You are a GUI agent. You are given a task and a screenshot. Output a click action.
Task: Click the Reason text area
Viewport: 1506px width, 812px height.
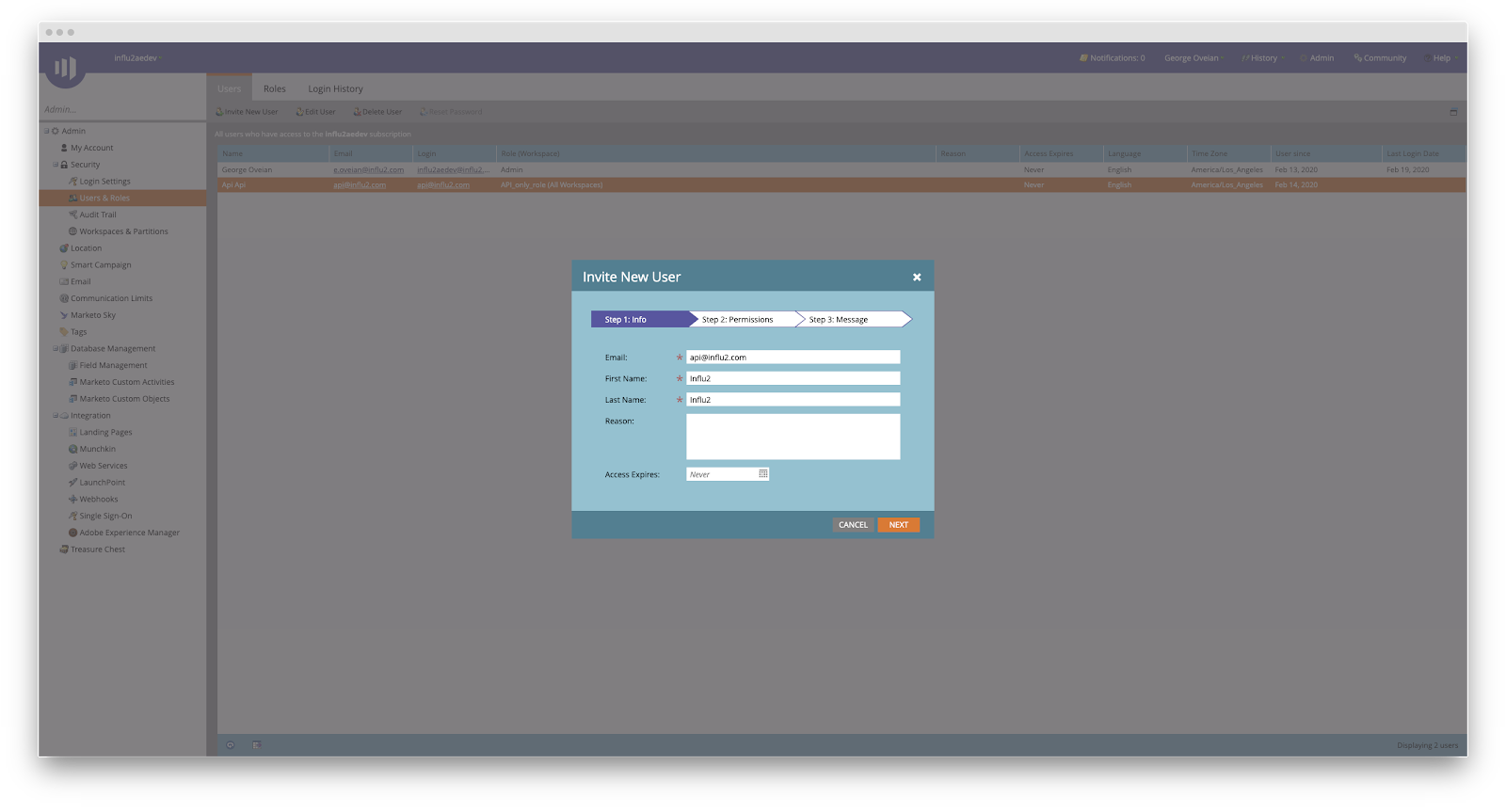click(x=793, y=437)
